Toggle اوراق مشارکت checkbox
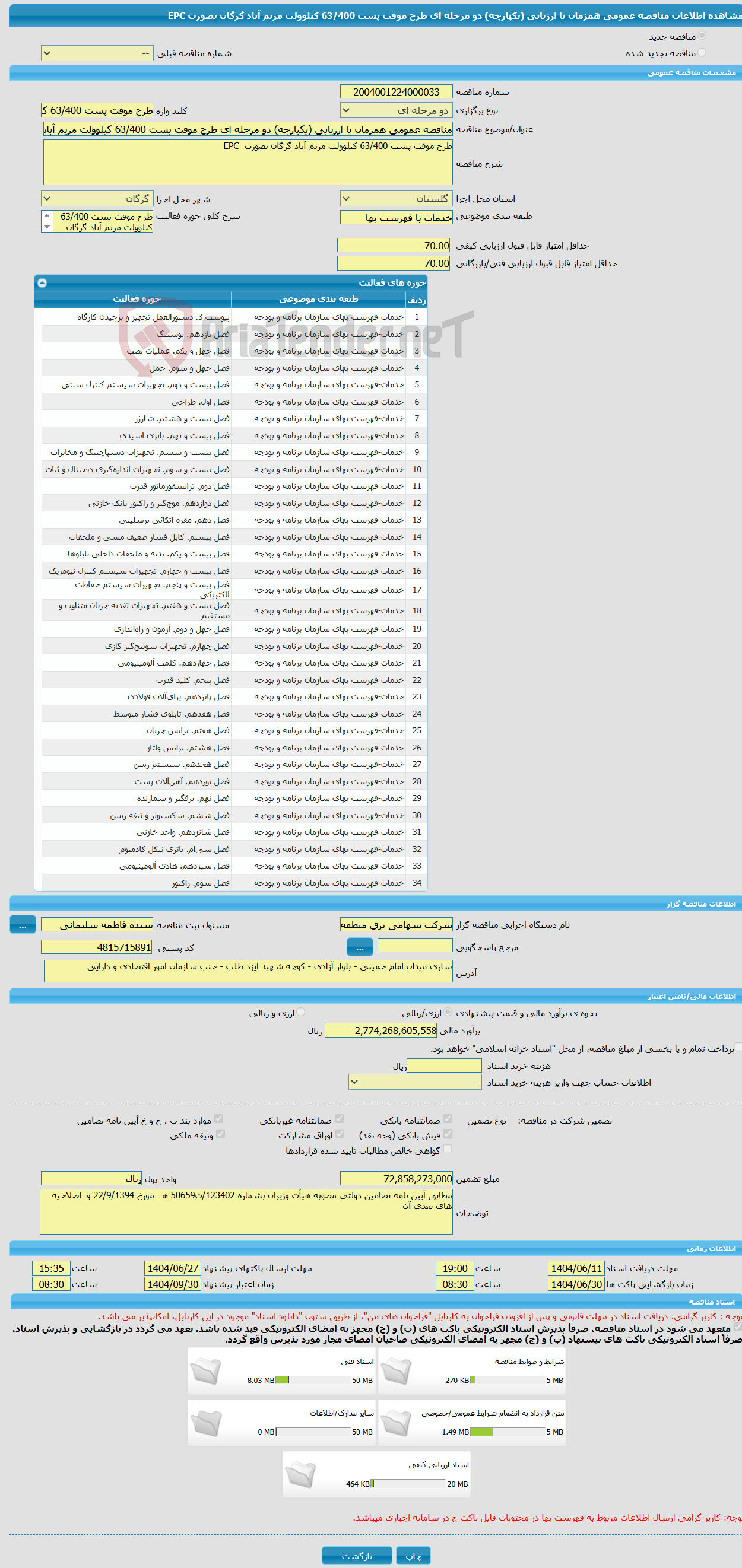742x1568 pixels. point(340,1134)
